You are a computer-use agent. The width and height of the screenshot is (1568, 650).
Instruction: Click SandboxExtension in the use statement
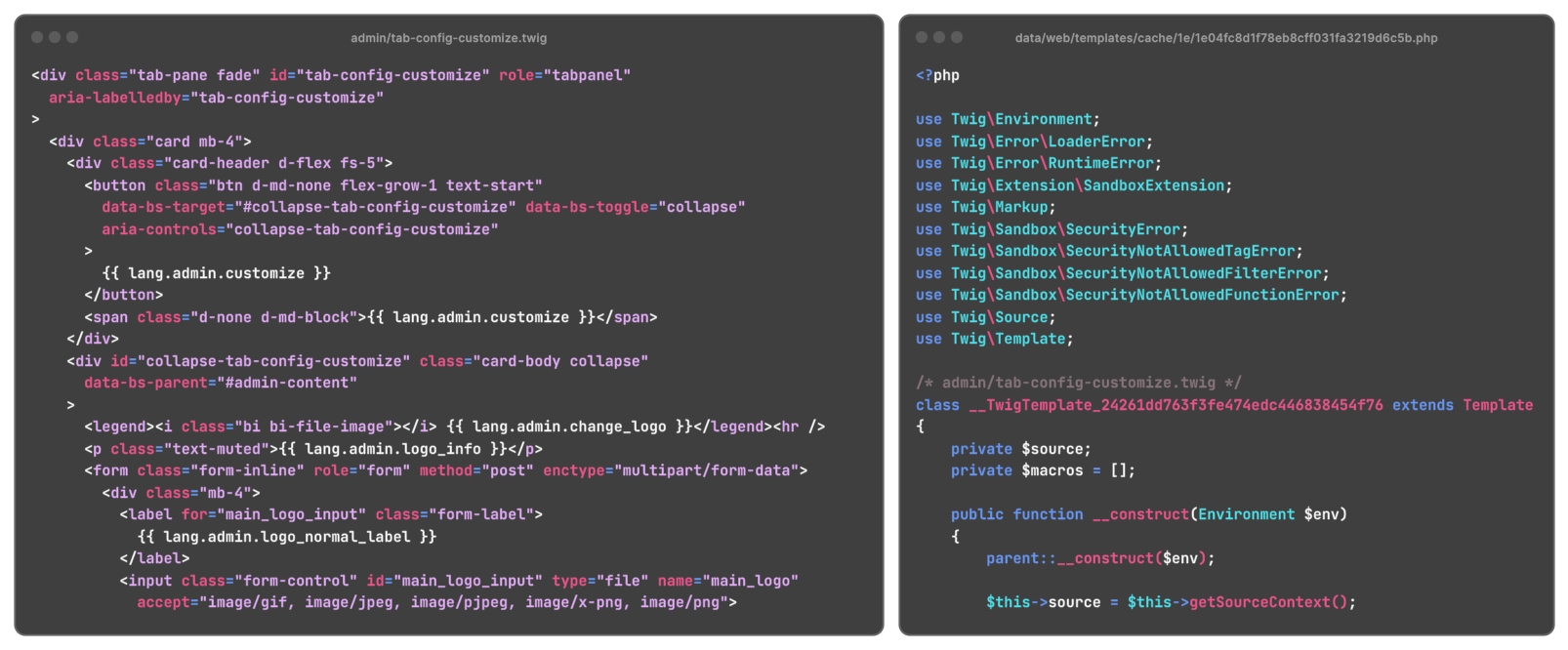1153,185
